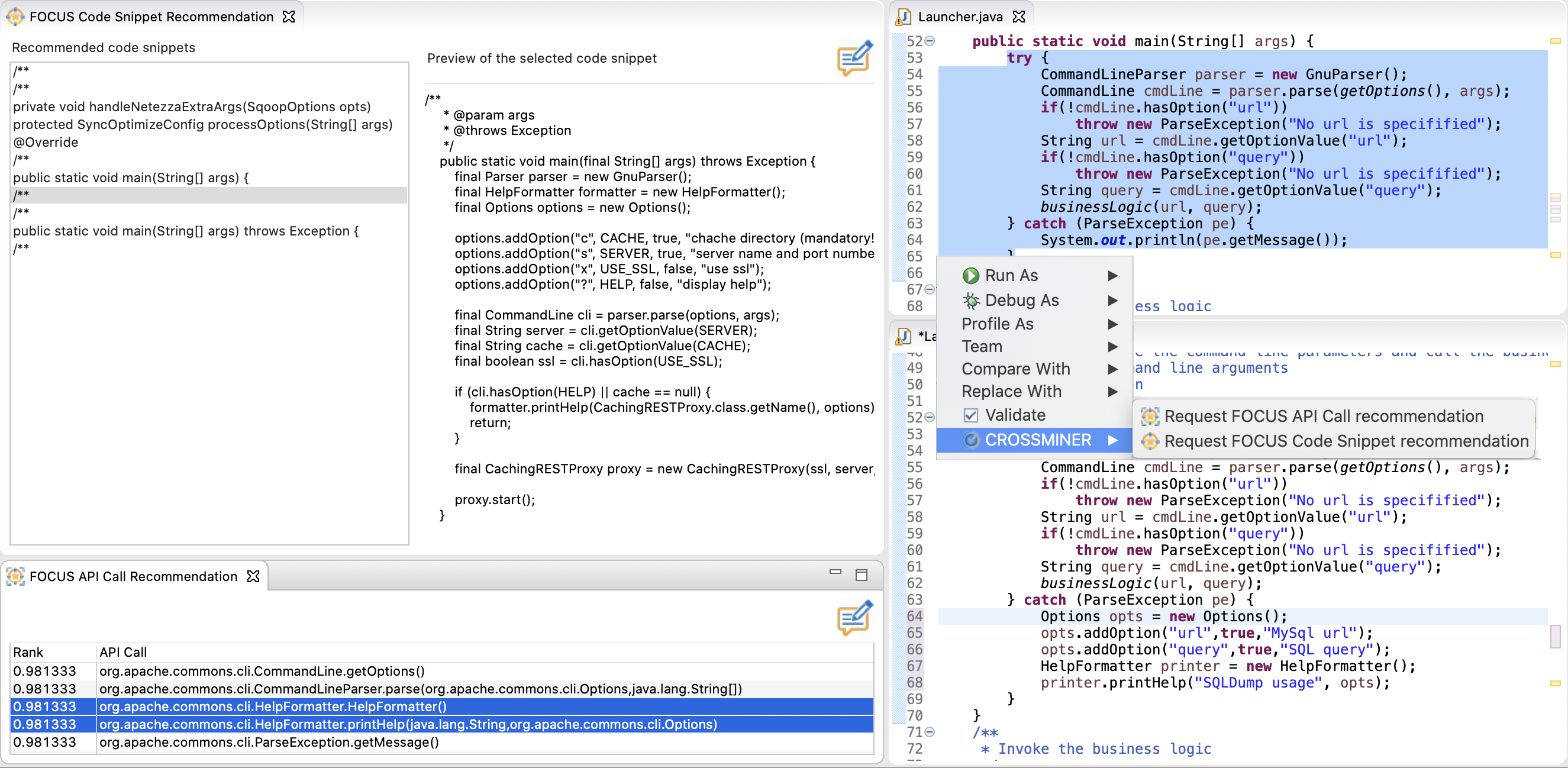Click the Debug As bug icon
Viewport: 1568px width, 768px height.
[x=970, y=301]
